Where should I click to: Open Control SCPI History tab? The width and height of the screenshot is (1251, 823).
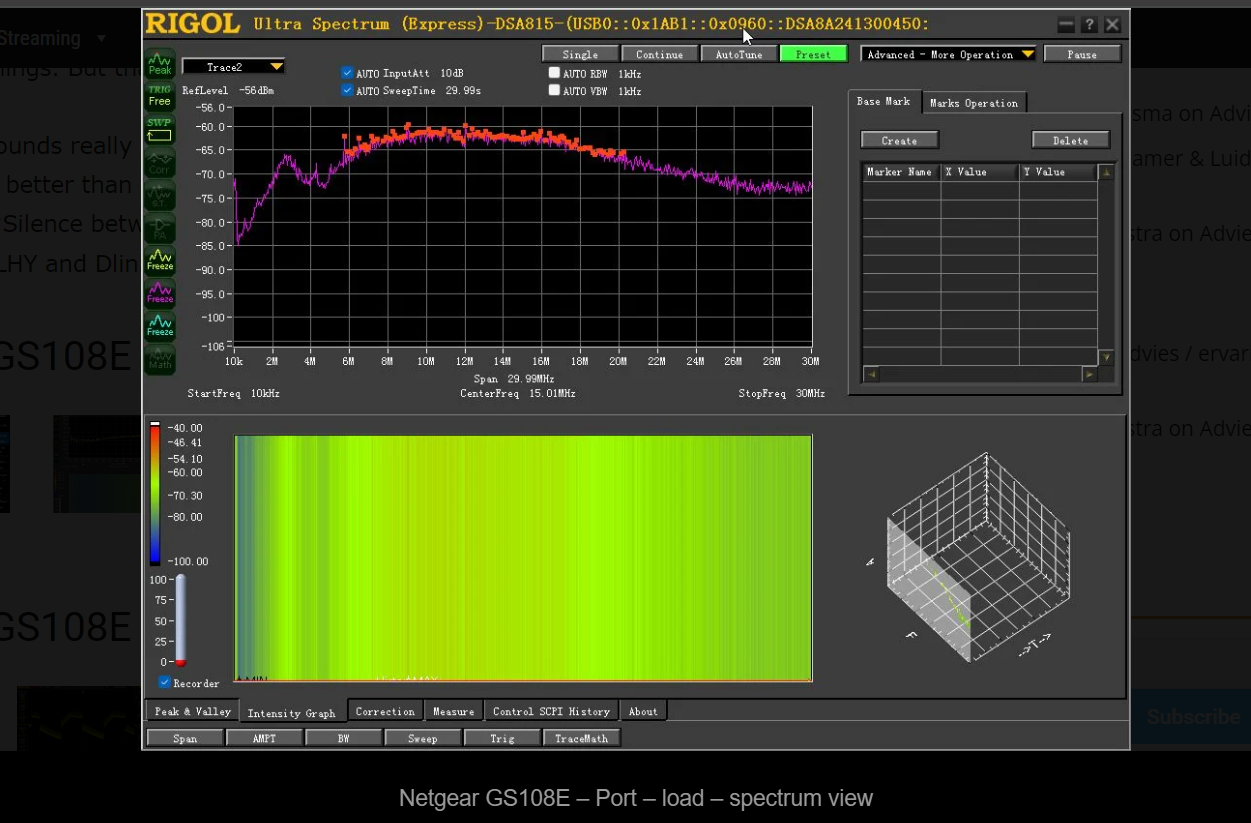pos(551,712)
